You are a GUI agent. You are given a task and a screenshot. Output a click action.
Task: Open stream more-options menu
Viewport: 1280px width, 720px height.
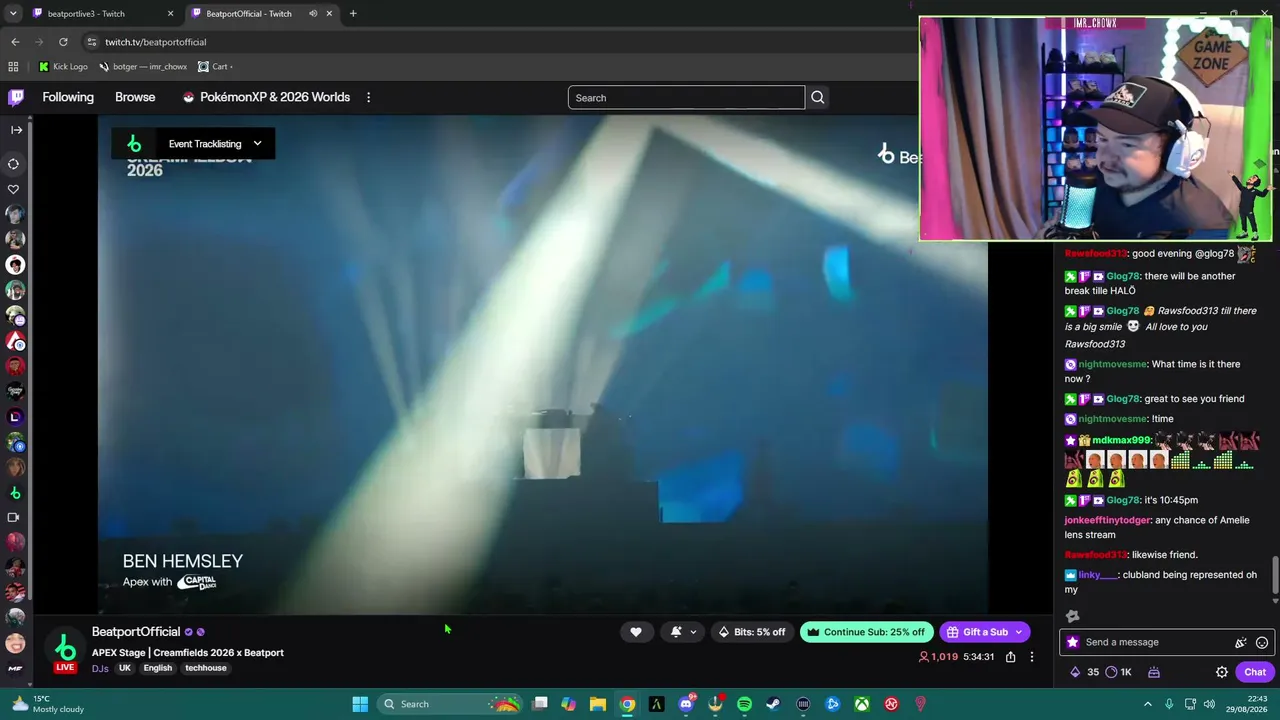pyautogui.click(x=1032, y=657)
